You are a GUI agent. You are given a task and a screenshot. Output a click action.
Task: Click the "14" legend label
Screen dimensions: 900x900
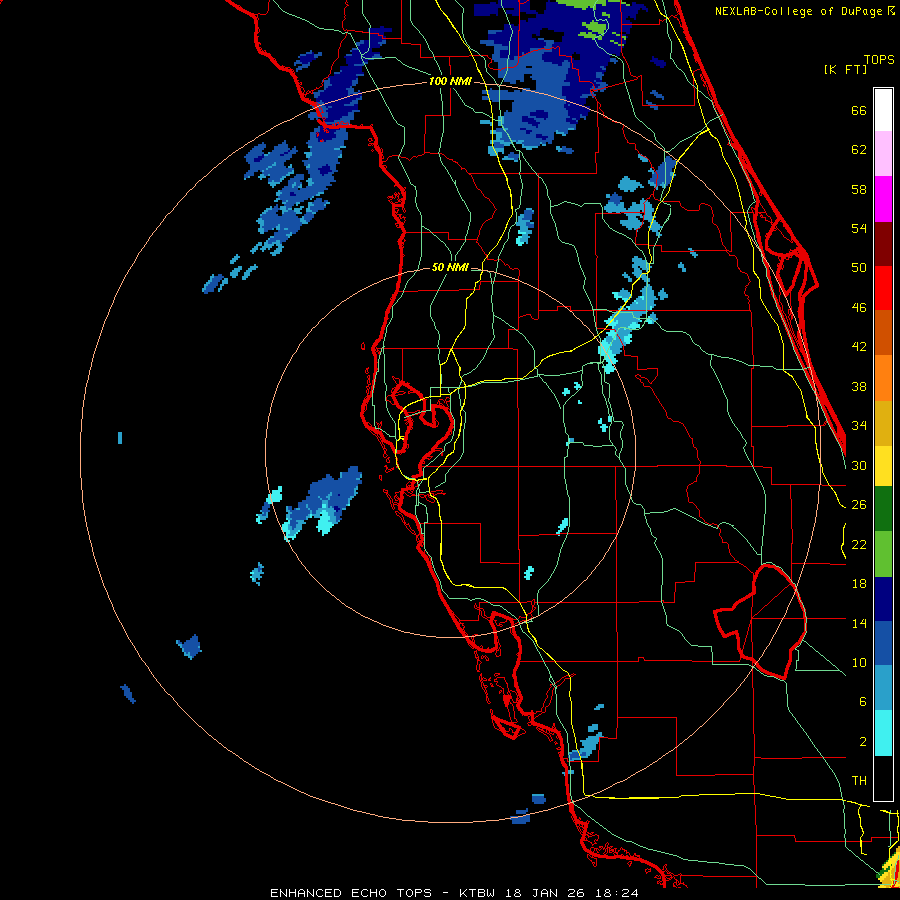[x=859, y=623]
